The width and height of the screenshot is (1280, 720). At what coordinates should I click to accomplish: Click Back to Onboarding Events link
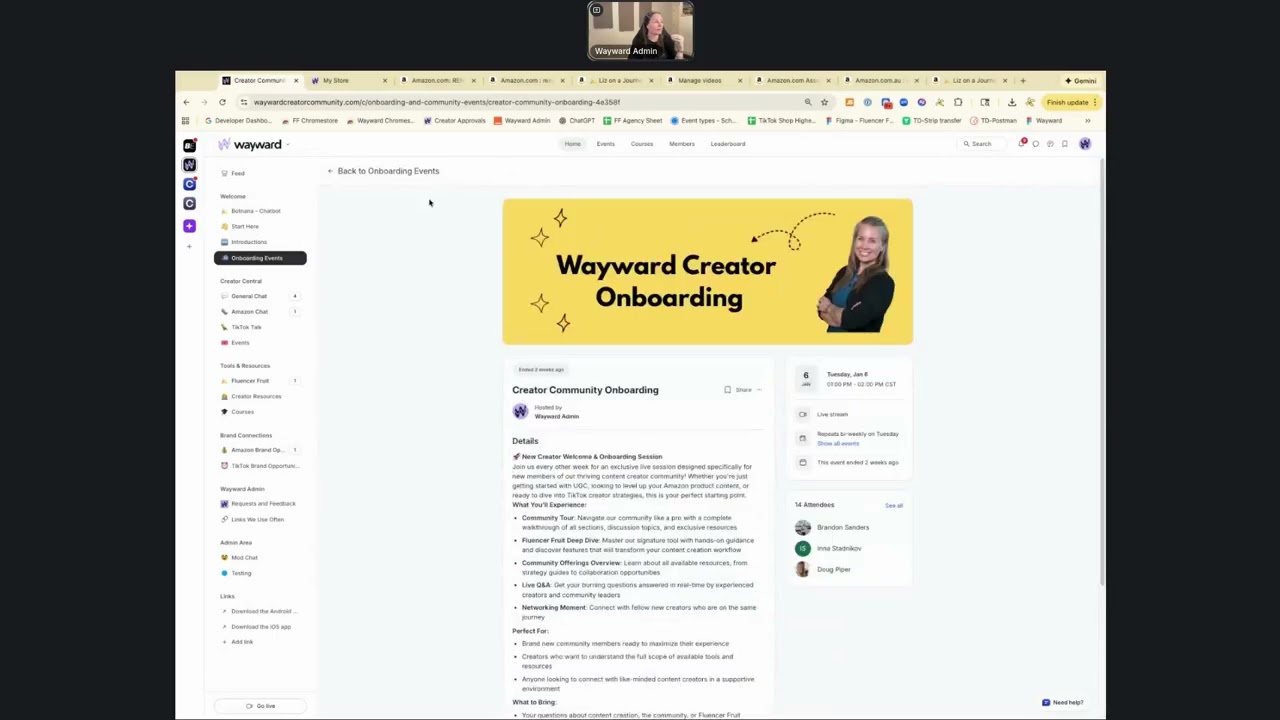click(x=383, y=171)
